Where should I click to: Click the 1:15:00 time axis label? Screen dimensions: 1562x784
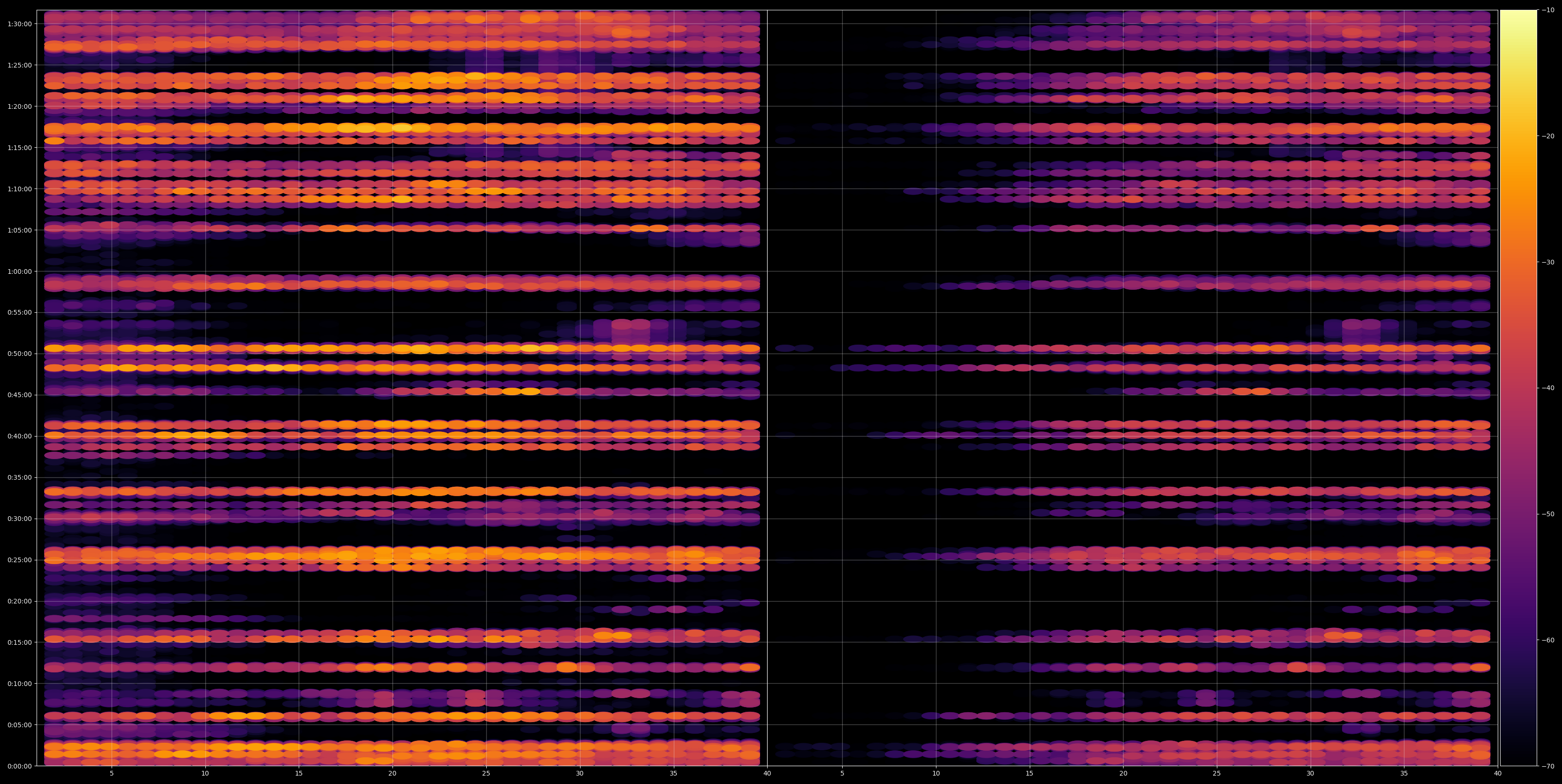point(19,147)
